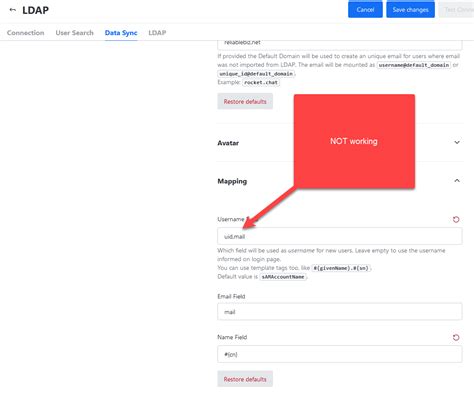Reset the Name Field to default
This screenshot has width=474, height=400.
[x=456, y=337]
